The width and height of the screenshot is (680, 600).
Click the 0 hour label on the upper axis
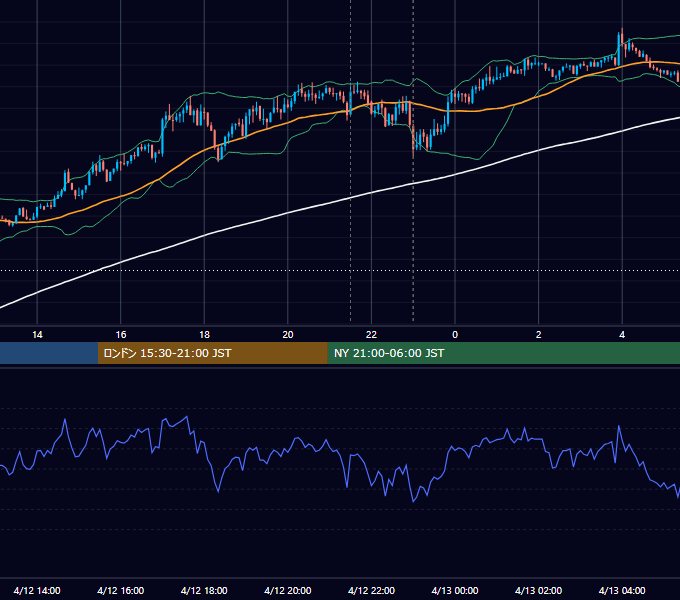click(455, 335)
